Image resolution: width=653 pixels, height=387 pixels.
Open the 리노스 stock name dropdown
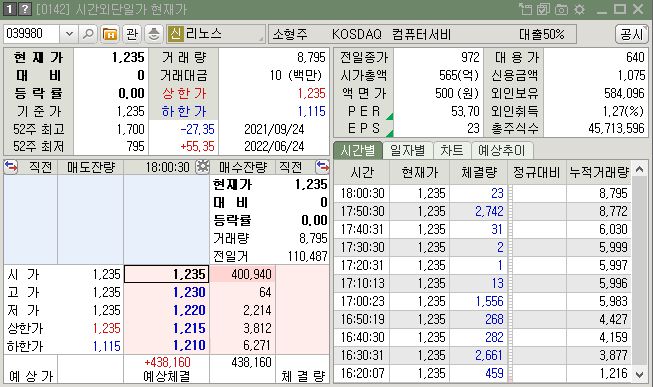[216, 34]
